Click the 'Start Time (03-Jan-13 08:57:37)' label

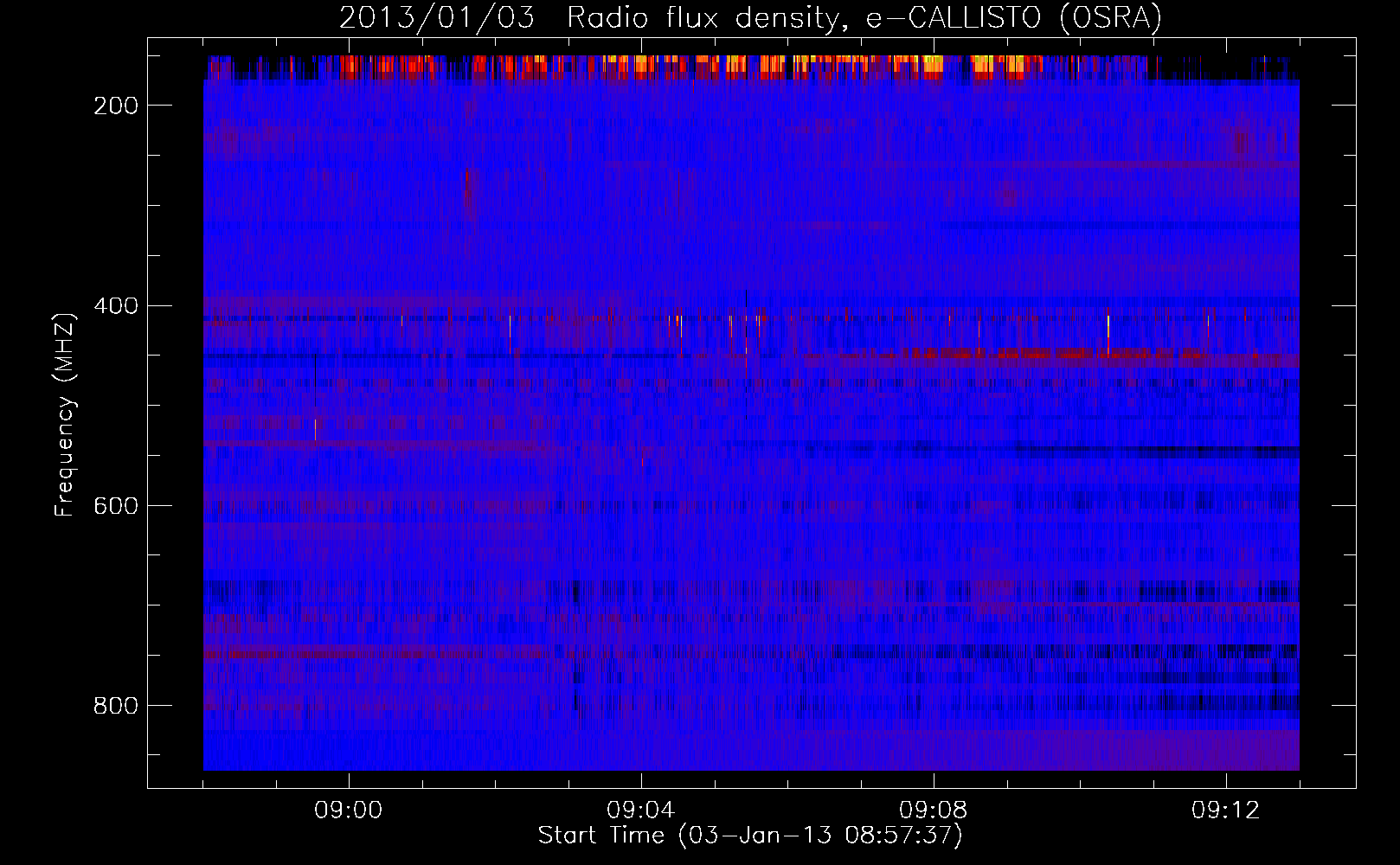point(750,836)
